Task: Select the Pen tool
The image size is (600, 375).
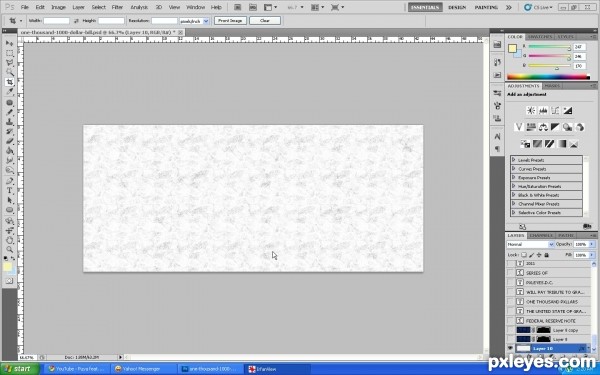Action: click(10, 181)
